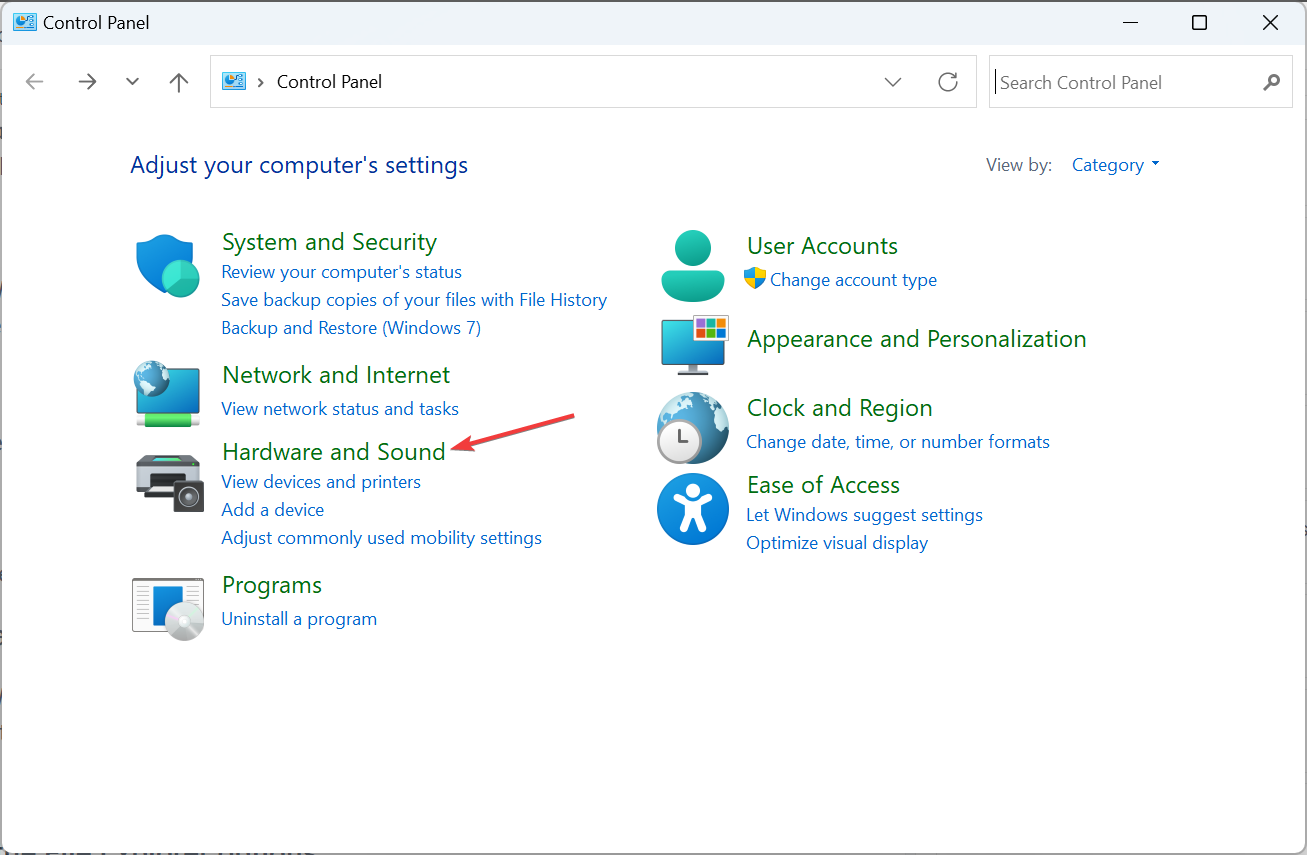This screenshot has width=1307, height=855.
Task: Click the address bar breadcrumb chevron
Action: tap(261, 82)
